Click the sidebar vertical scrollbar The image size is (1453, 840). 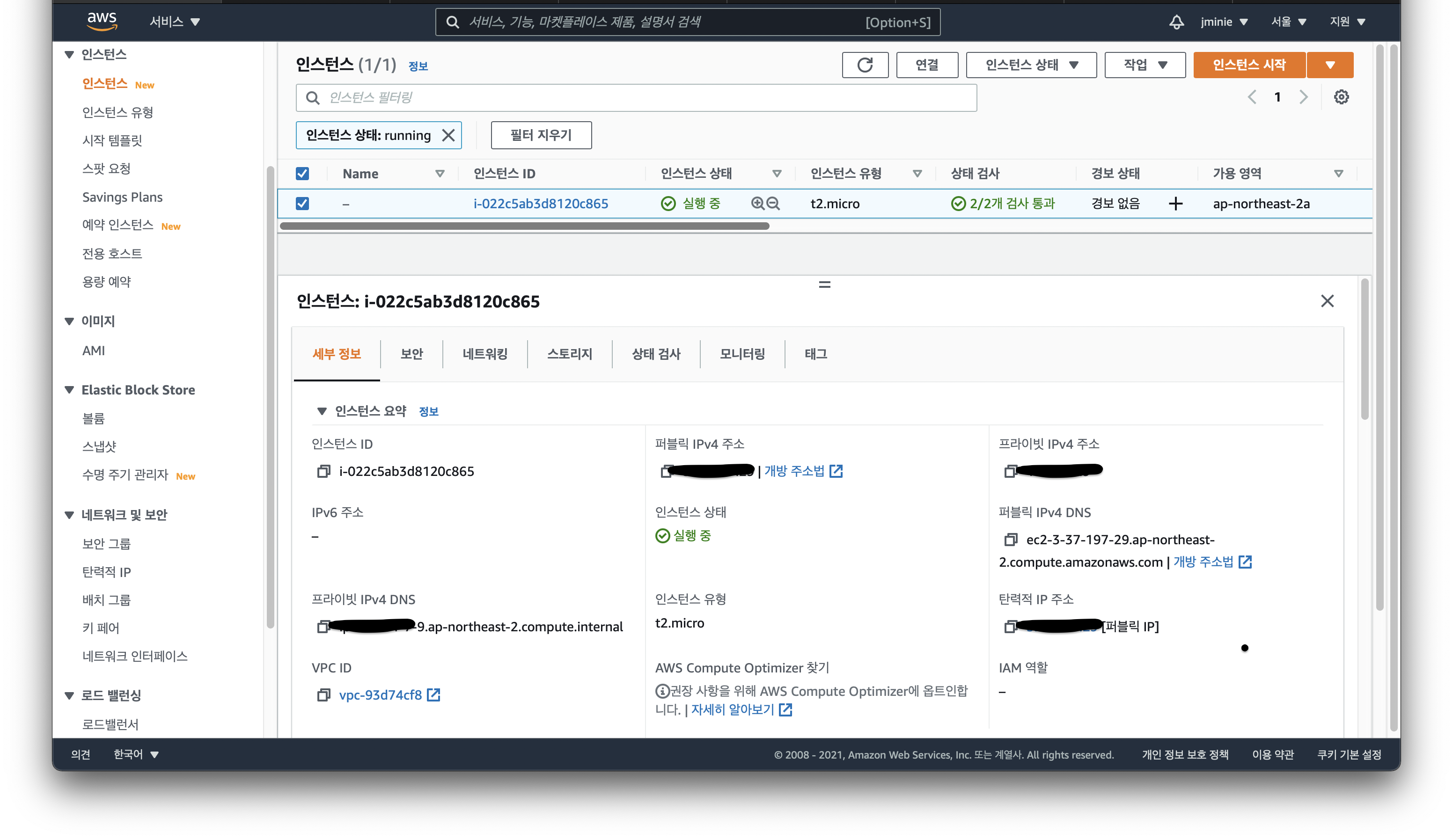coord(270,397)
